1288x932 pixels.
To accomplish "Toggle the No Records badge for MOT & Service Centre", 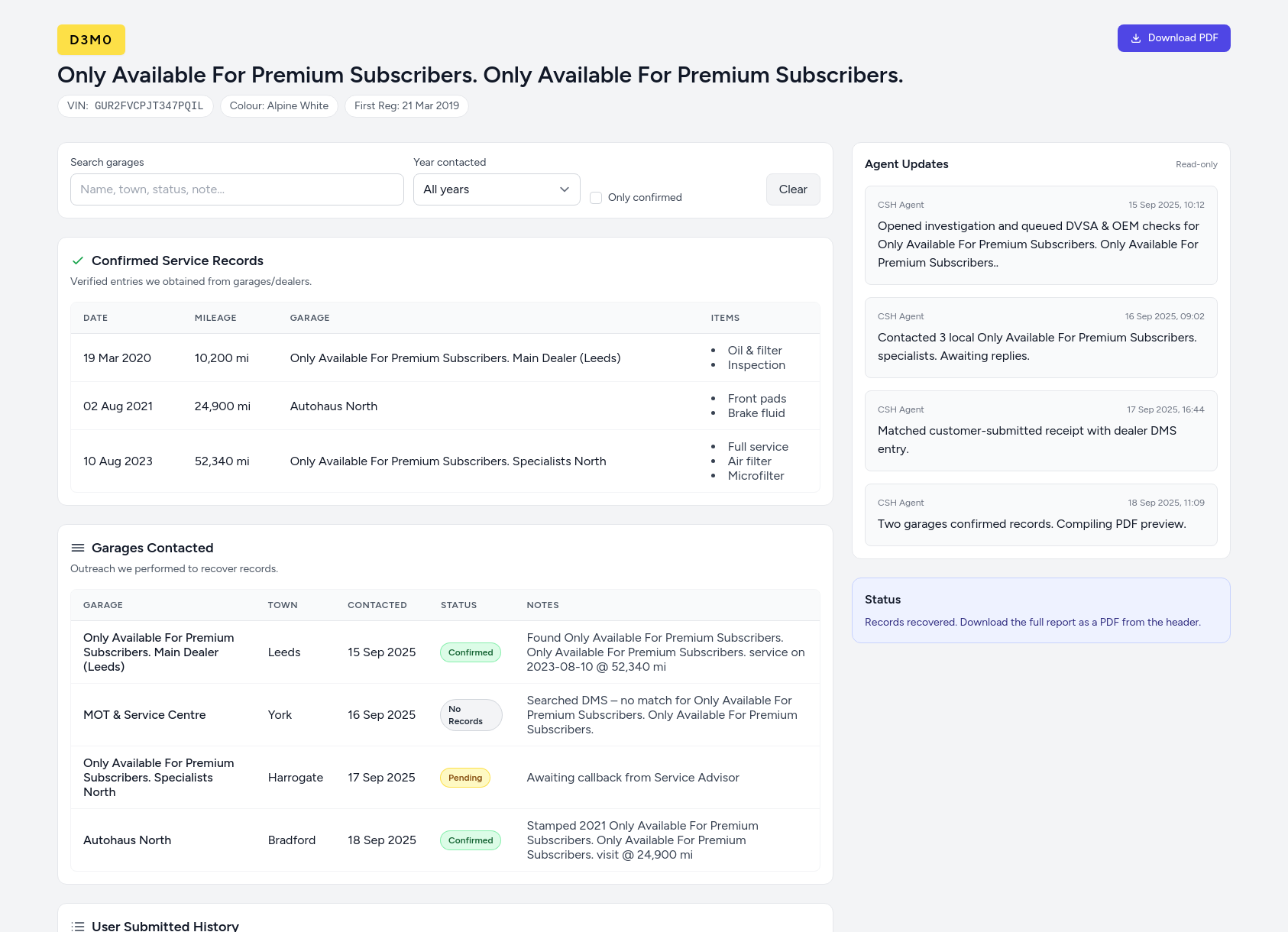I will [x=471, y=714].
